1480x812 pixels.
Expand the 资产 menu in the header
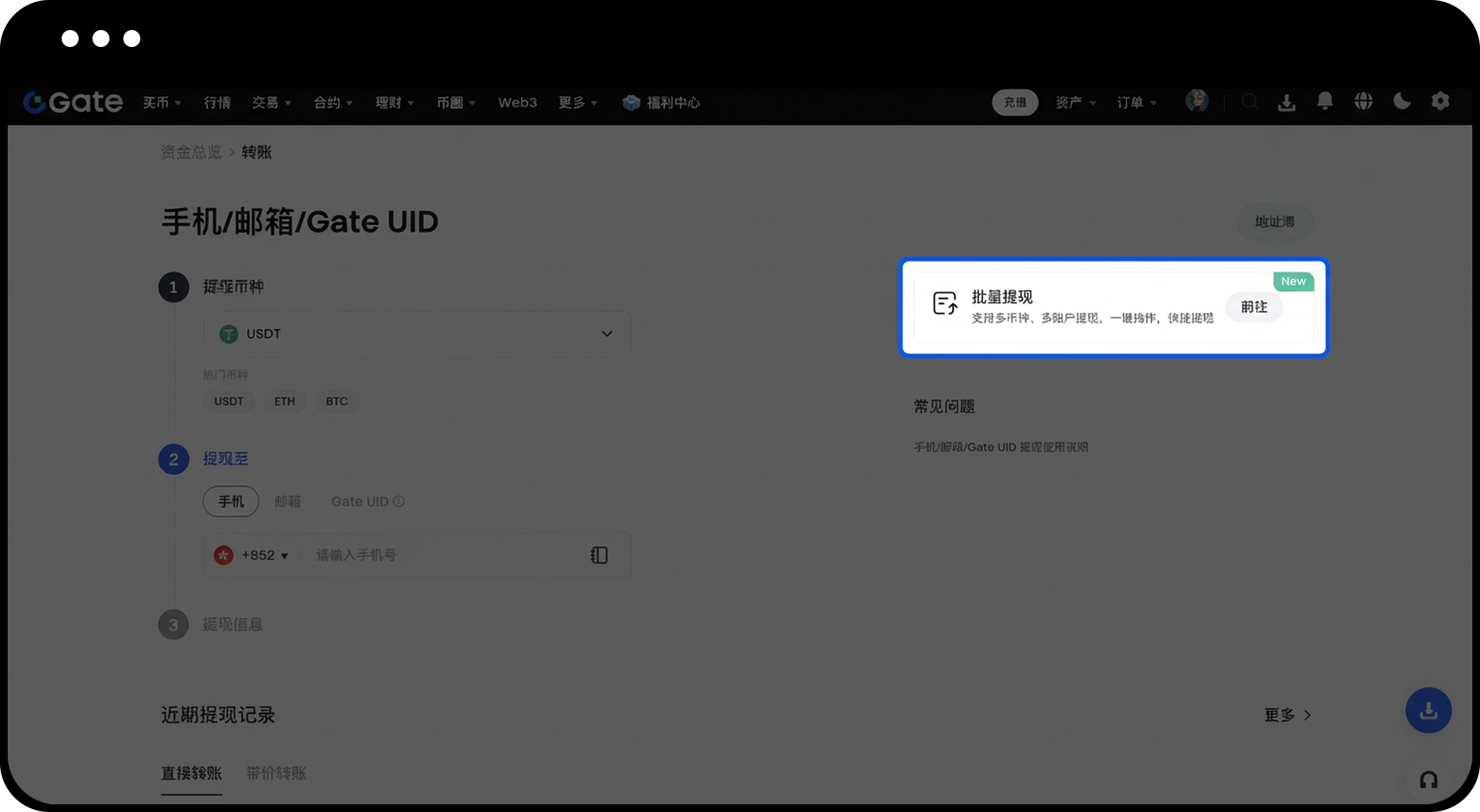pos(1075,102)
